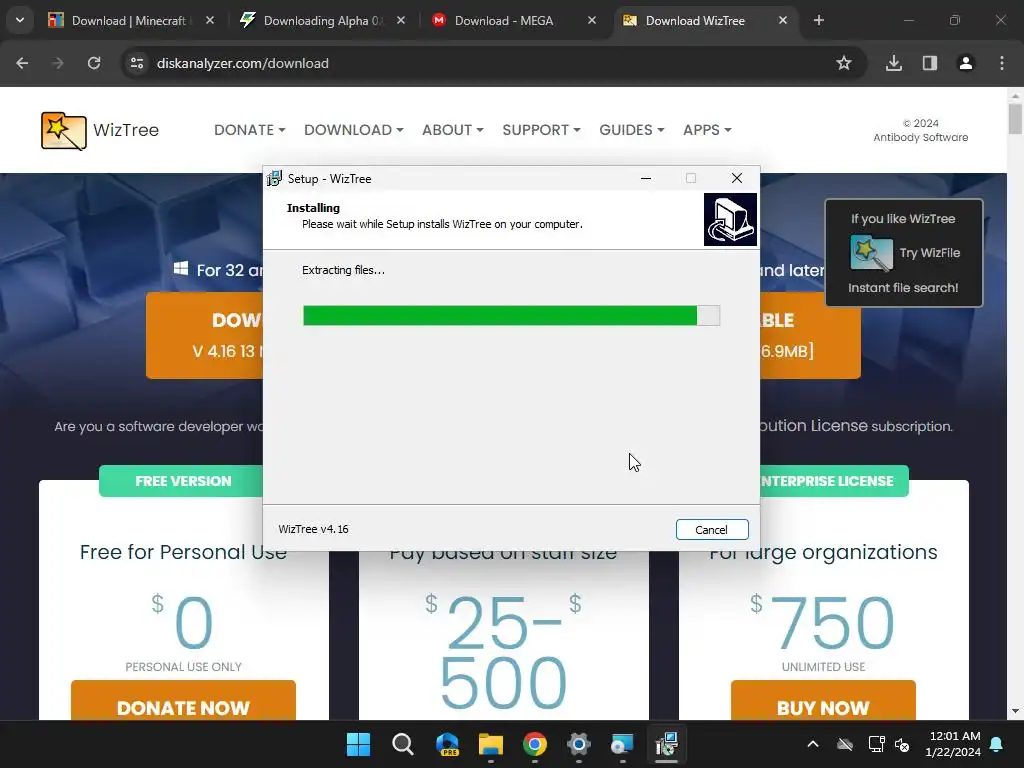This screenshot has height=768, width=1024.
Task: Click the 'Antibody Software' copyright text
Action: point(921,137)
